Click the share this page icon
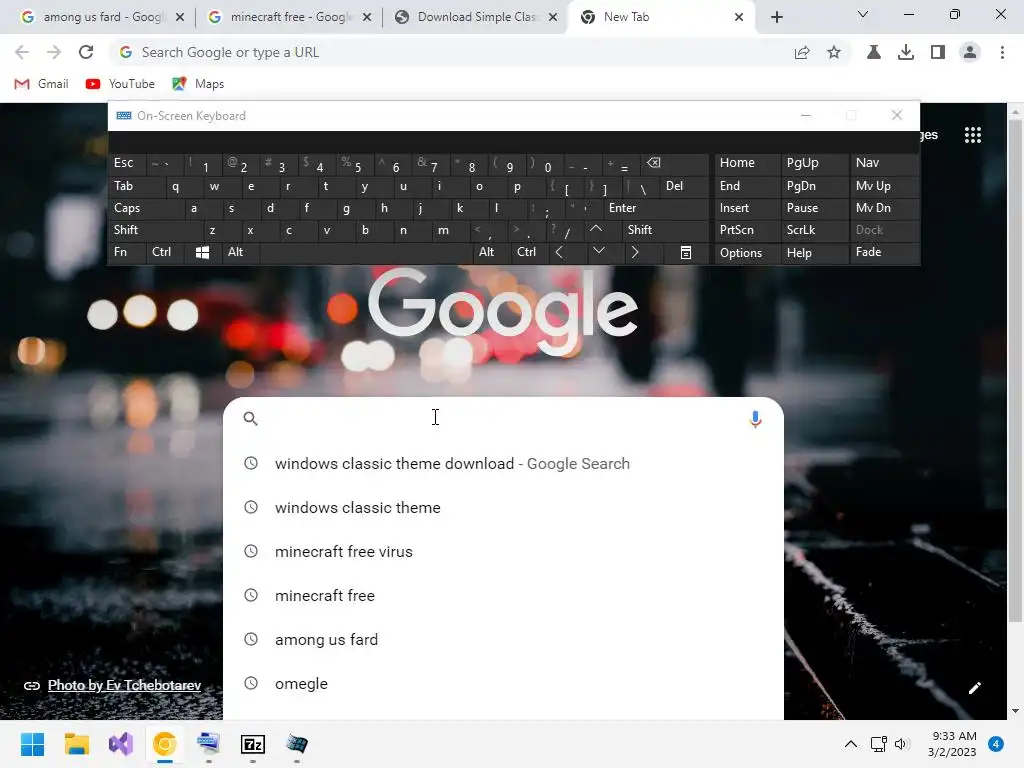1024x768 pixels. tap(802, 52)
